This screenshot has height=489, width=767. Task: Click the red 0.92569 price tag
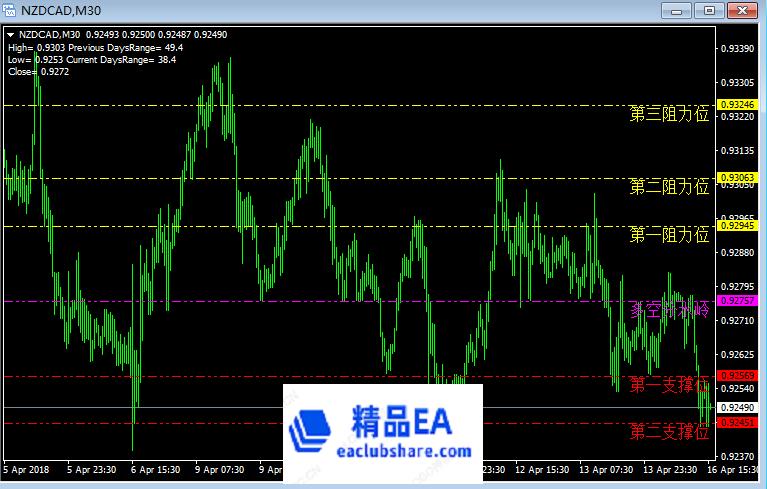point(738,376)
